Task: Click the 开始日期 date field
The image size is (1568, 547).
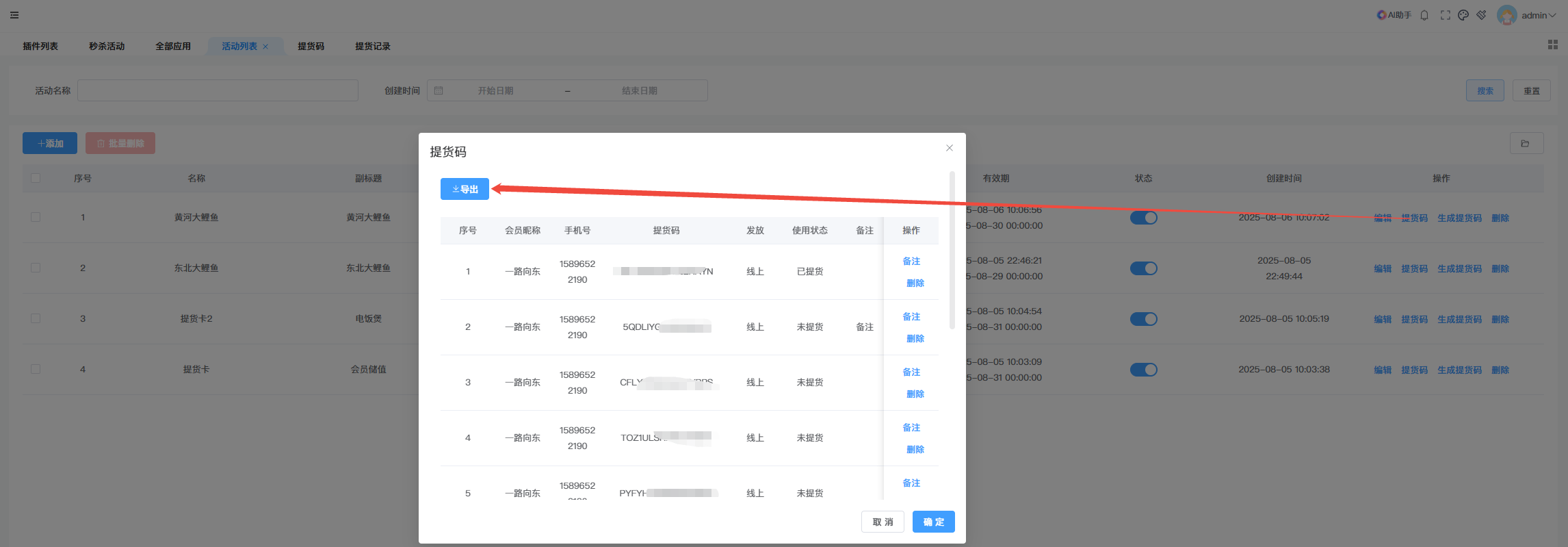Action: pos(495,90)
